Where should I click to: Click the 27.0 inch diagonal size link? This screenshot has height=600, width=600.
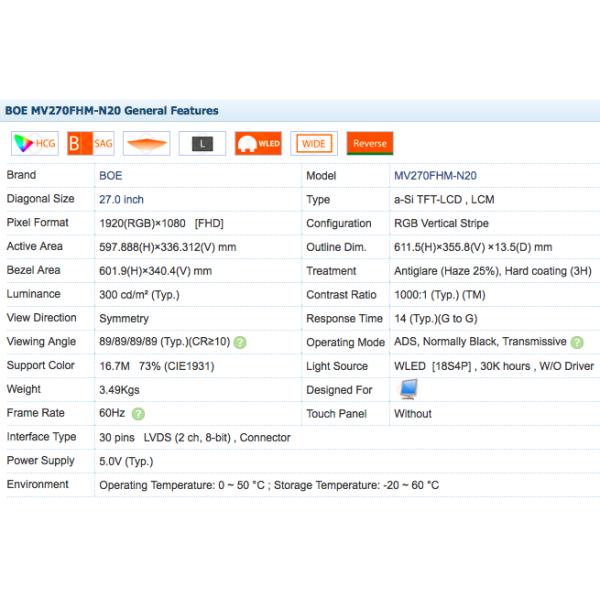point(121,199)
